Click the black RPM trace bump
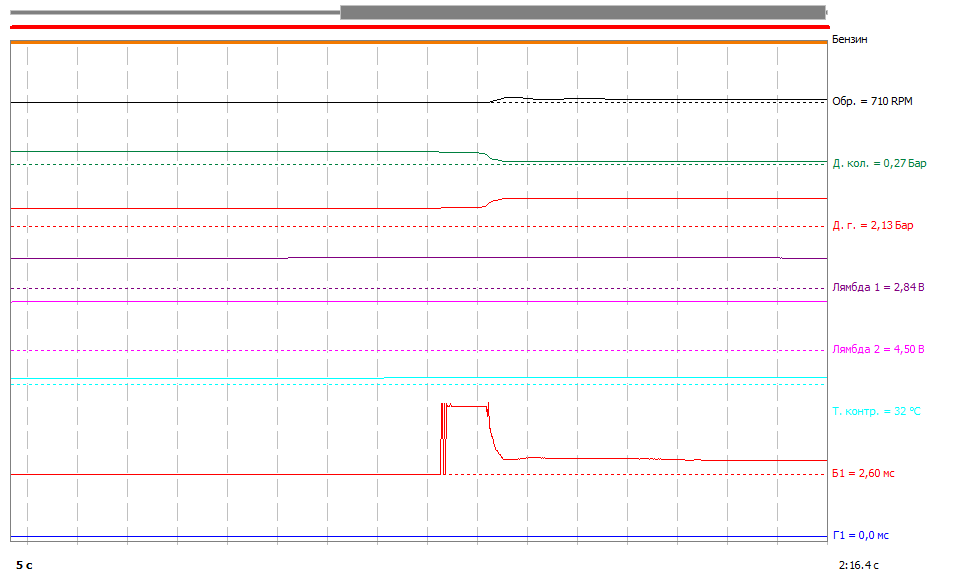Screen dimensions: 968x582 click(510, 98)
